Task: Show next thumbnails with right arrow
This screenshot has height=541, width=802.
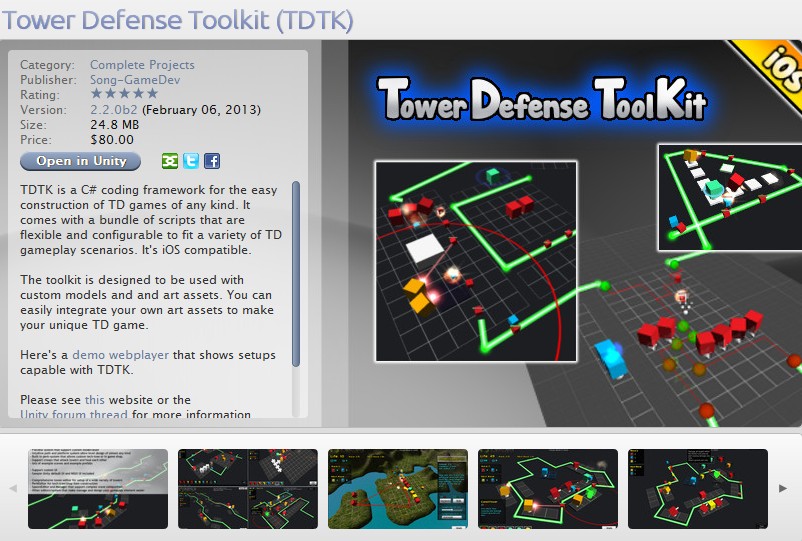Action: tap(783, 488)
